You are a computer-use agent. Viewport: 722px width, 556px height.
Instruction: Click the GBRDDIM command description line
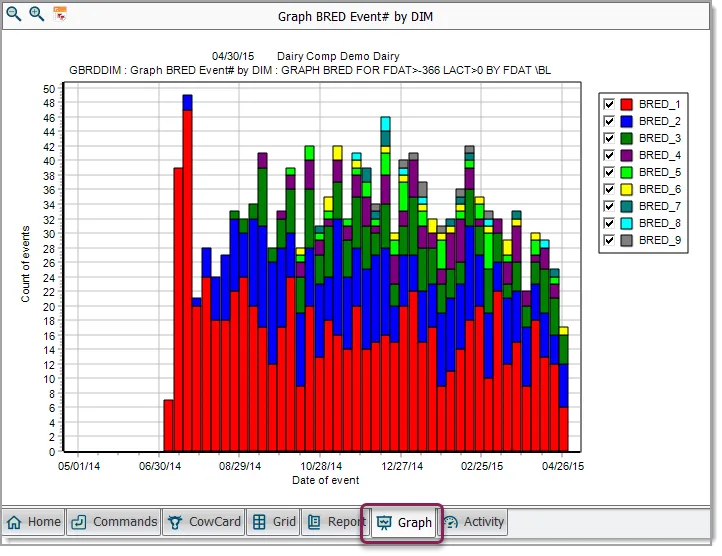tap(310, 70)
